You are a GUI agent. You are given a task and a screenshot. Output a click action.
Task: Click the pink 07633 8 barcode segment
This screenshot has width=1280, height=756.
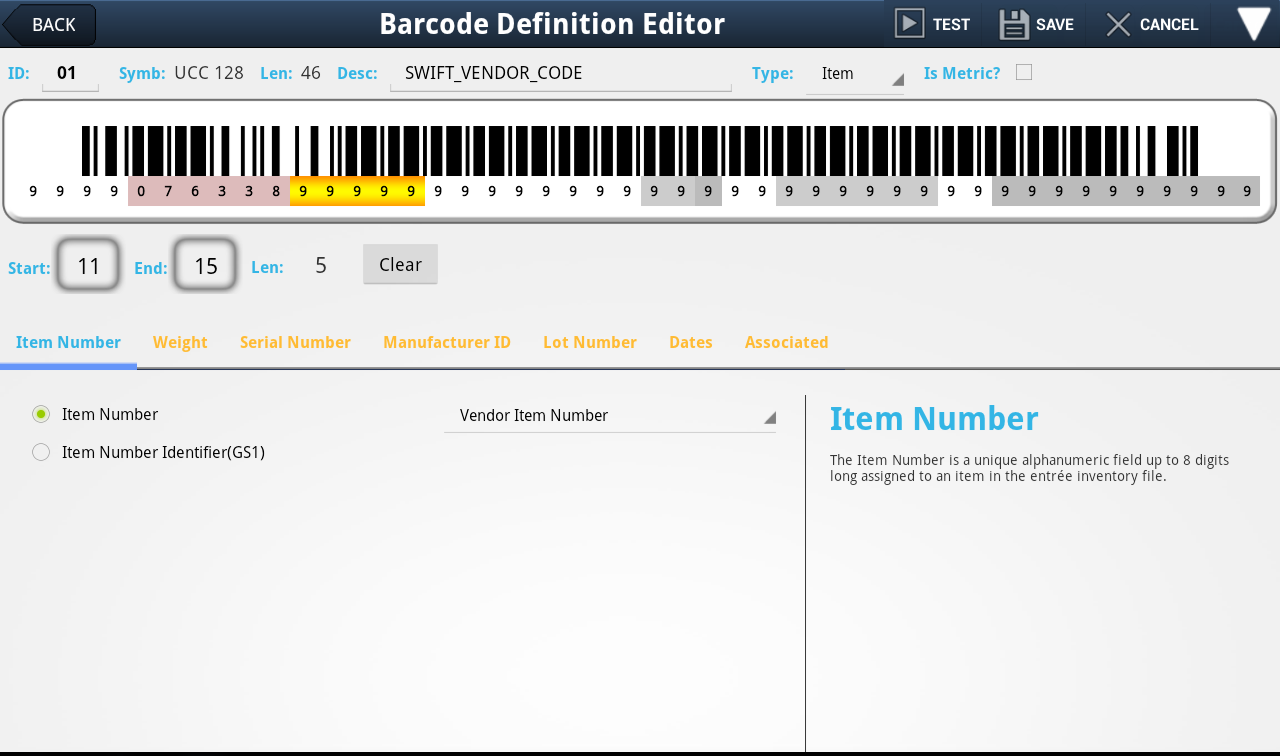(x=209, y=191)
